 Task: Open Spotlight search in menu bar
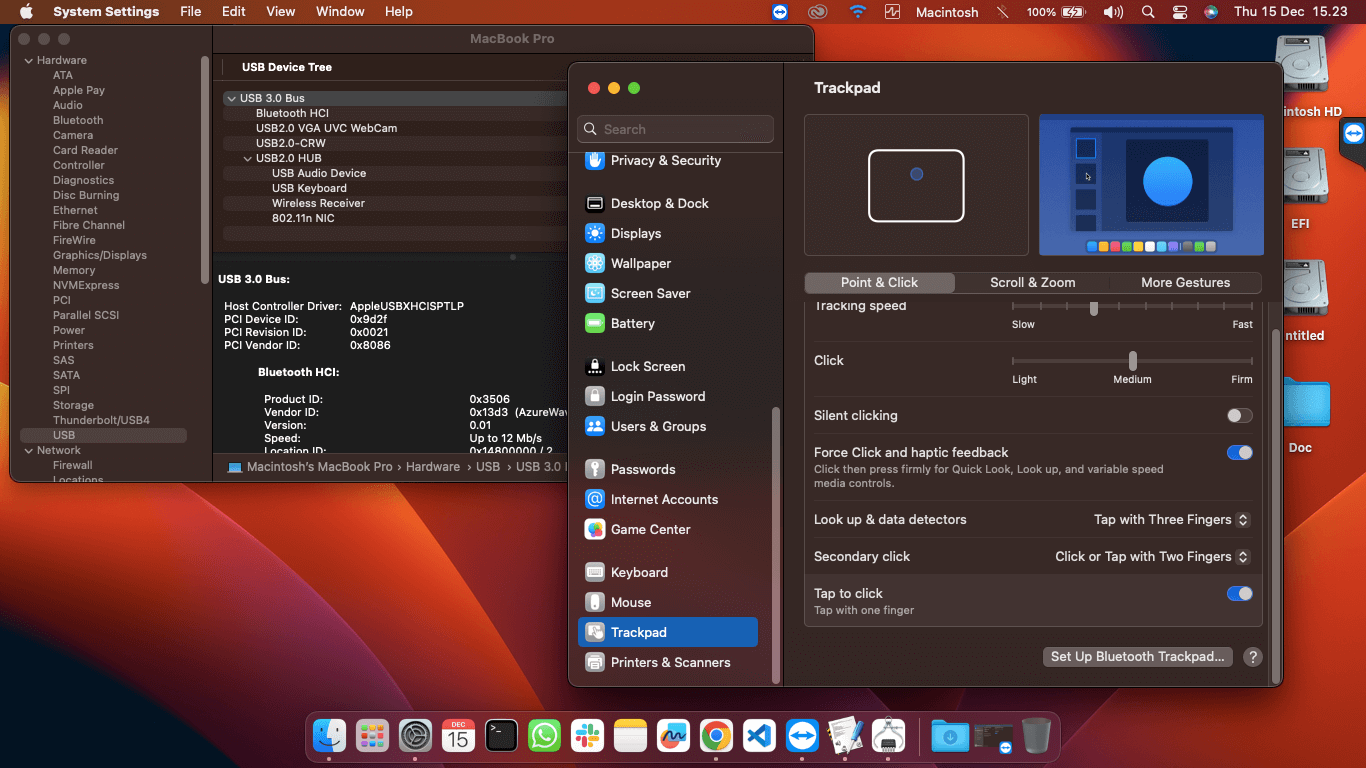(1148, 12)
